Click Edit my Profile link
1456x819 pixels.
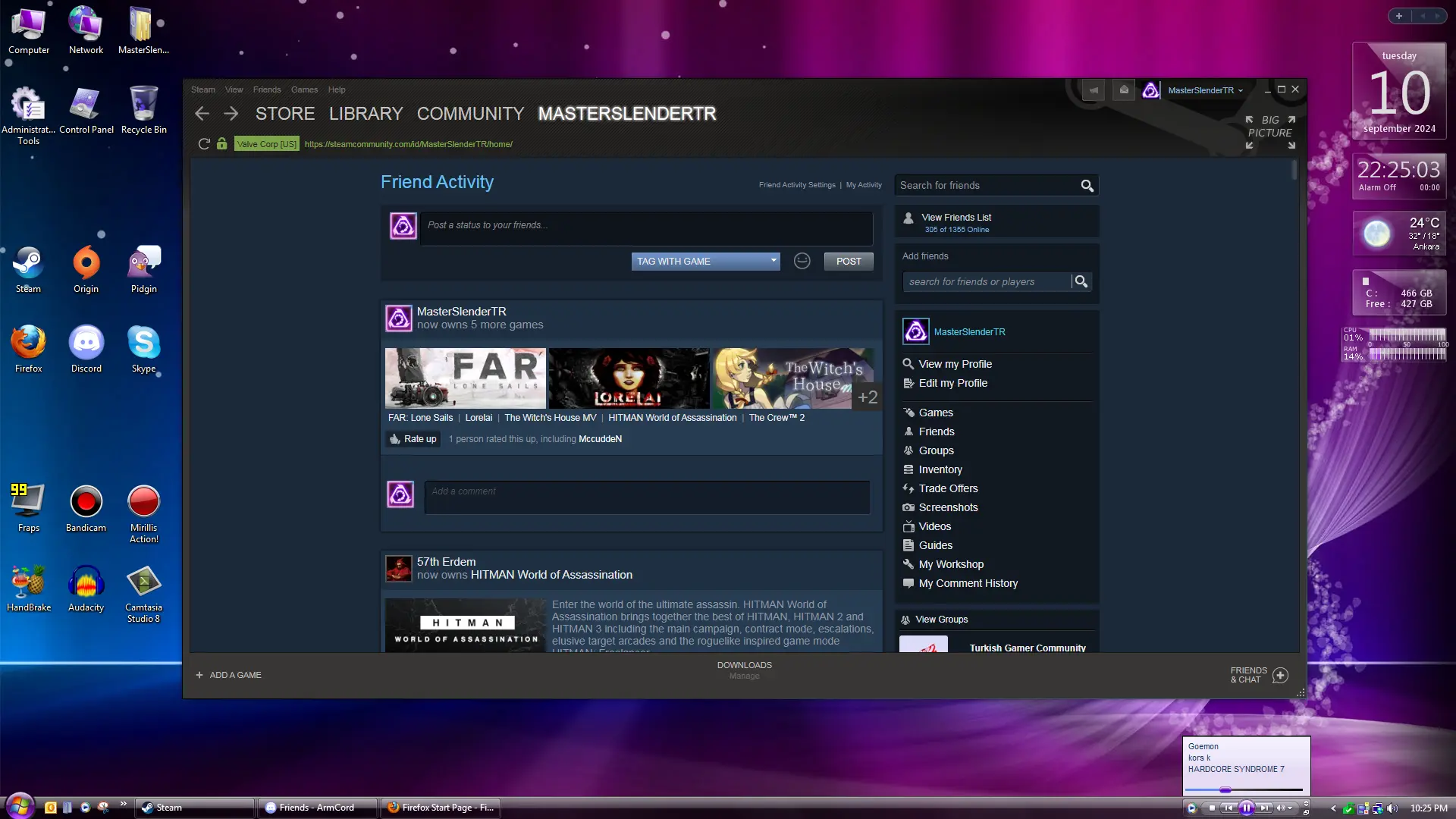952,383
